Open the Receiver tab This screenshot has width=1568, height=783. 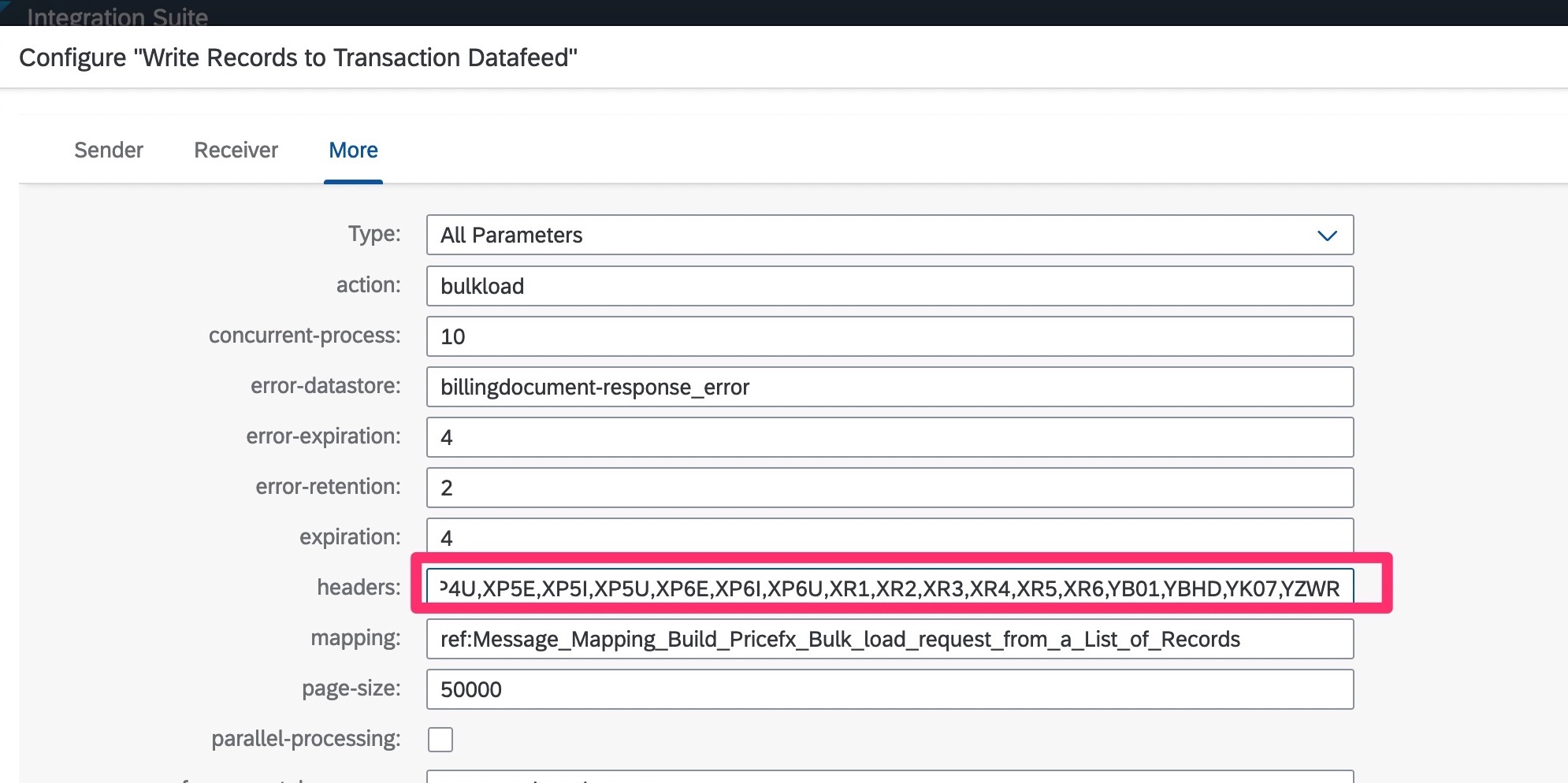236,150
